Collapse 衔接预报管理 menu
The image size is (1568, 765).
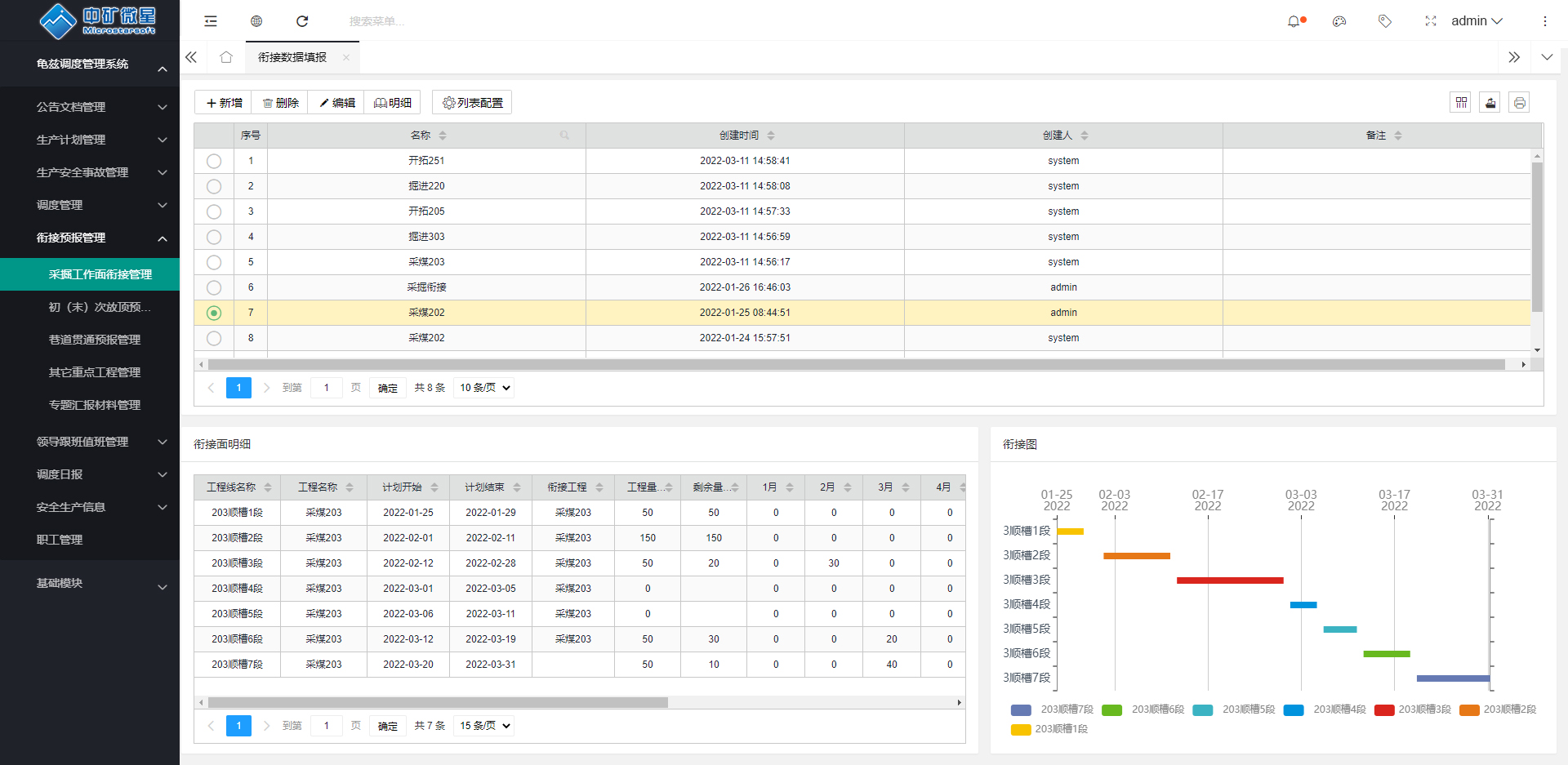click(x=90, y=238)
